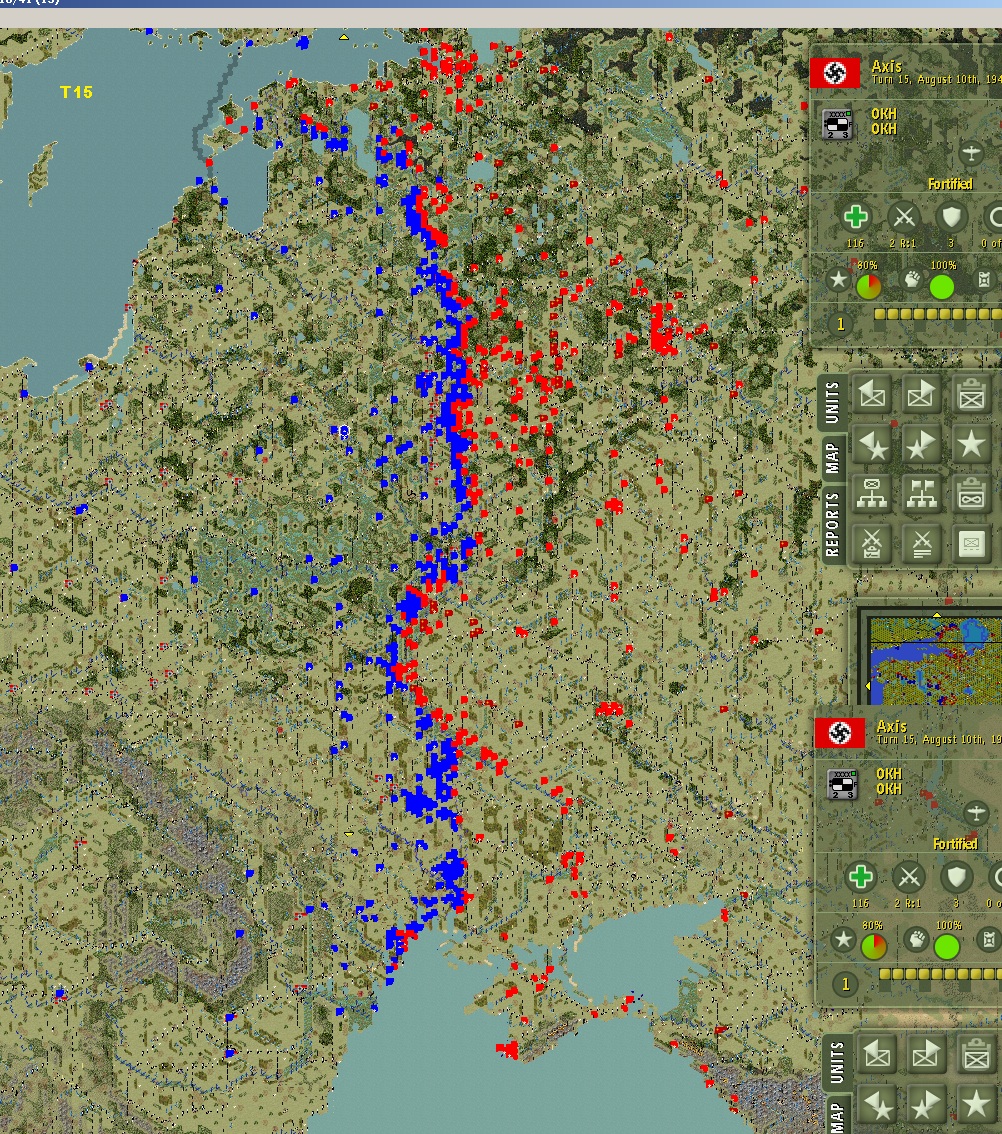Click next-unit flag button in the lower grid

click(925, 1054)
